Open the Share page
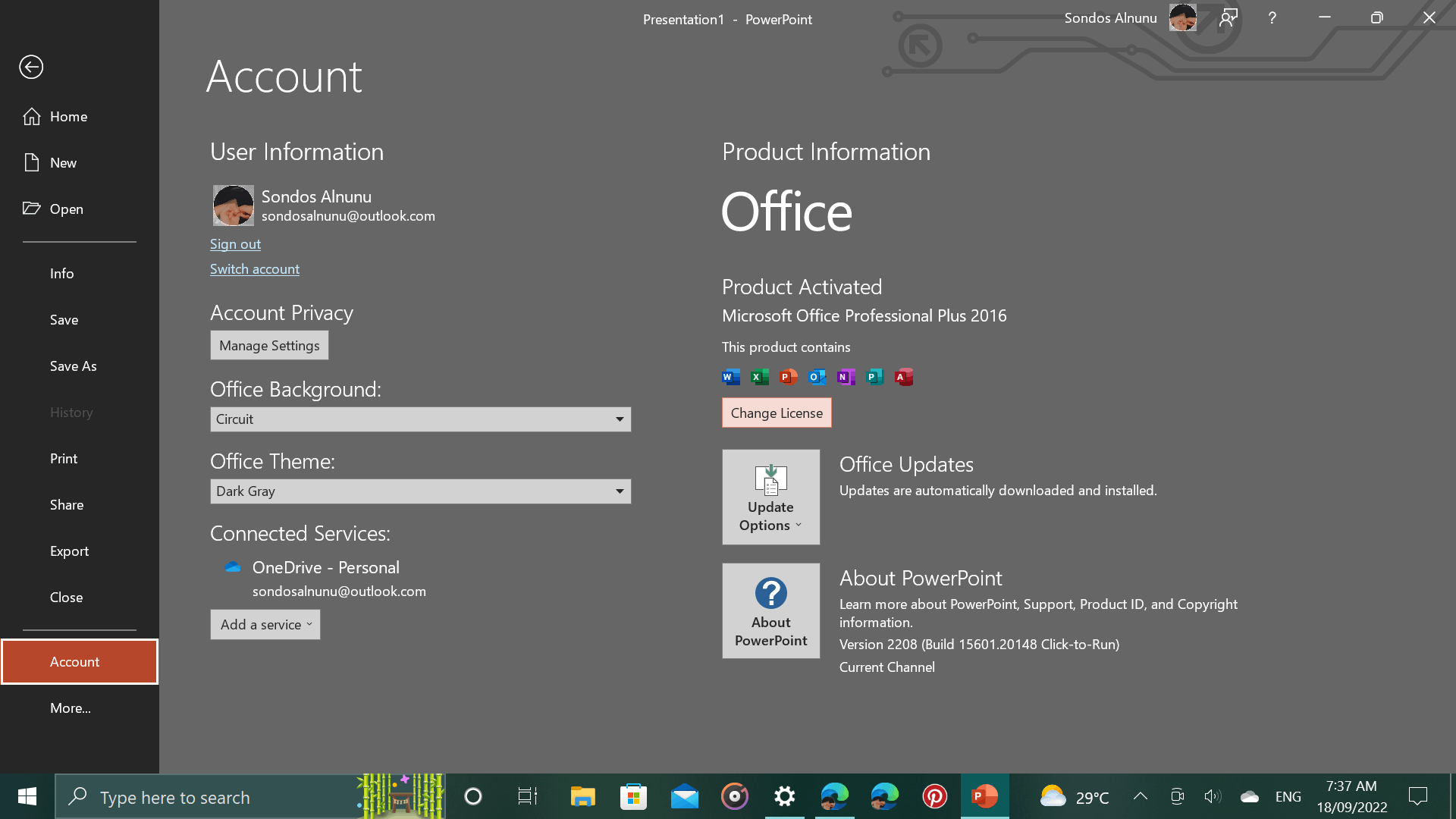This screenshot has width=1456, height=819. [x=80, y=505]
